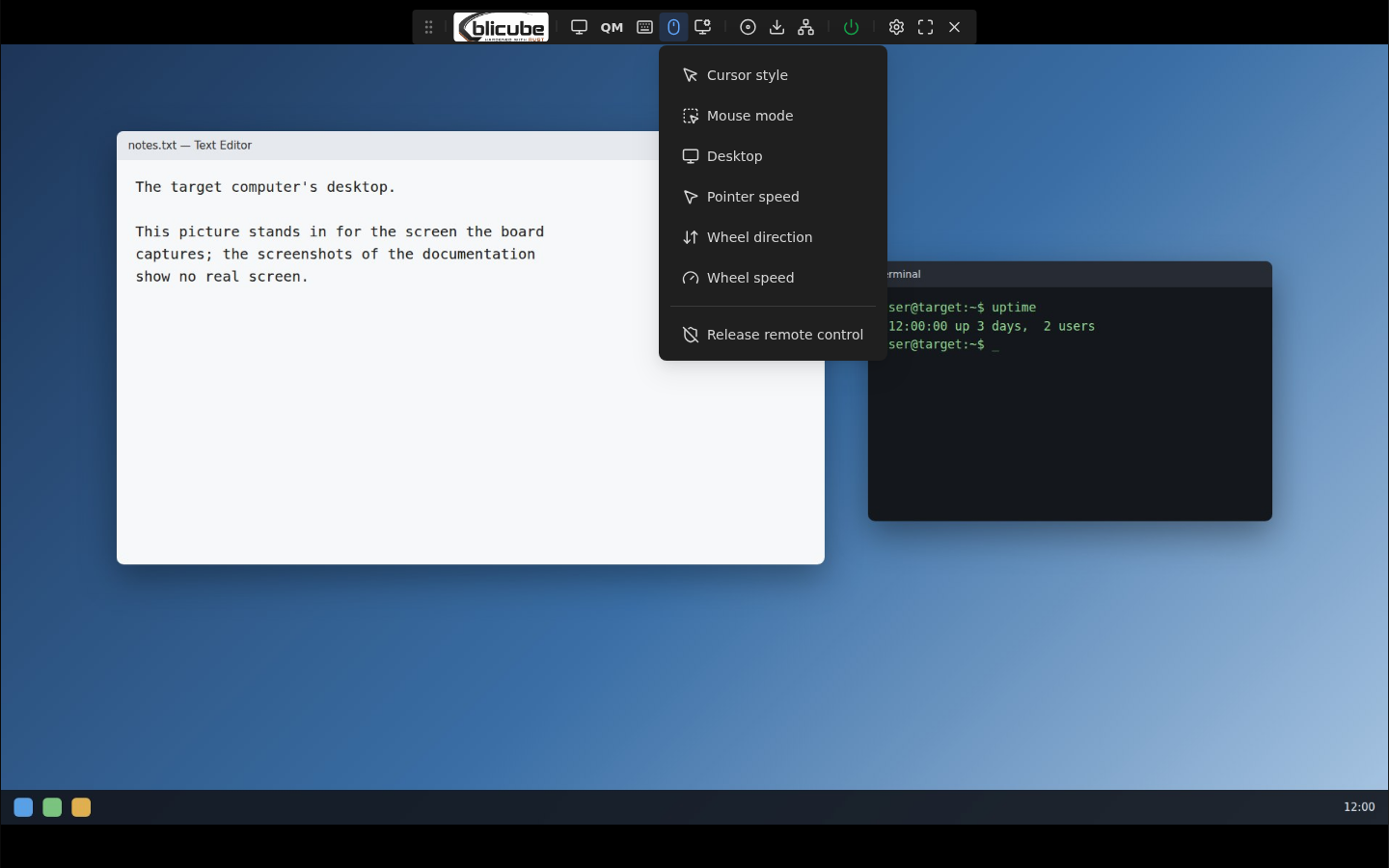Open the Cursor style menu entry

coord(773,75)
